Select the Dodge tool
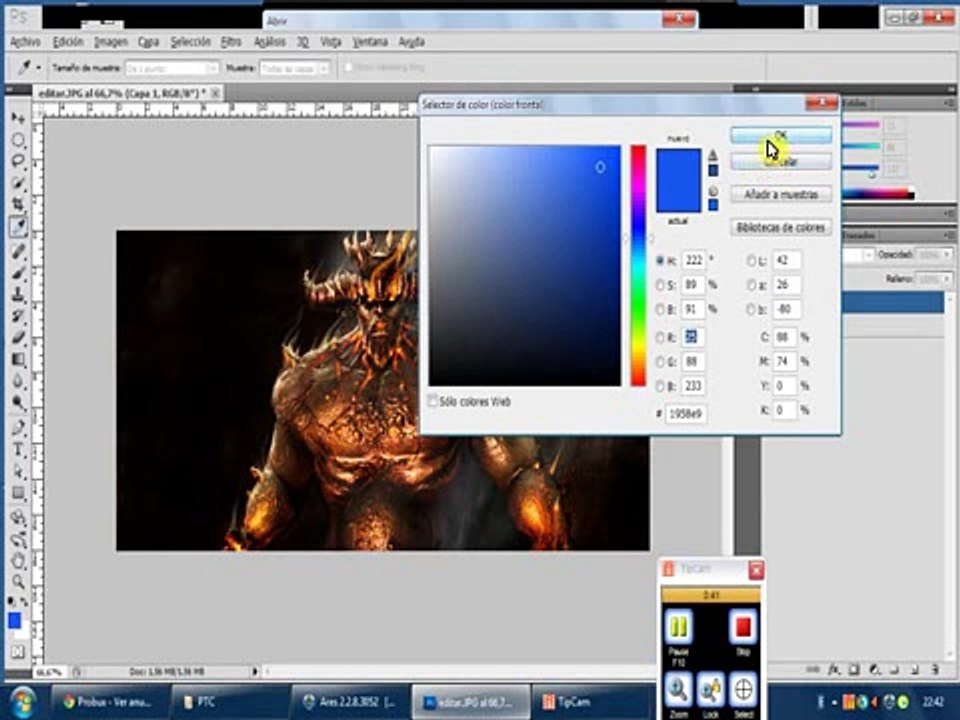This screenshot has width=960, height=720. [x=18, y=403]
